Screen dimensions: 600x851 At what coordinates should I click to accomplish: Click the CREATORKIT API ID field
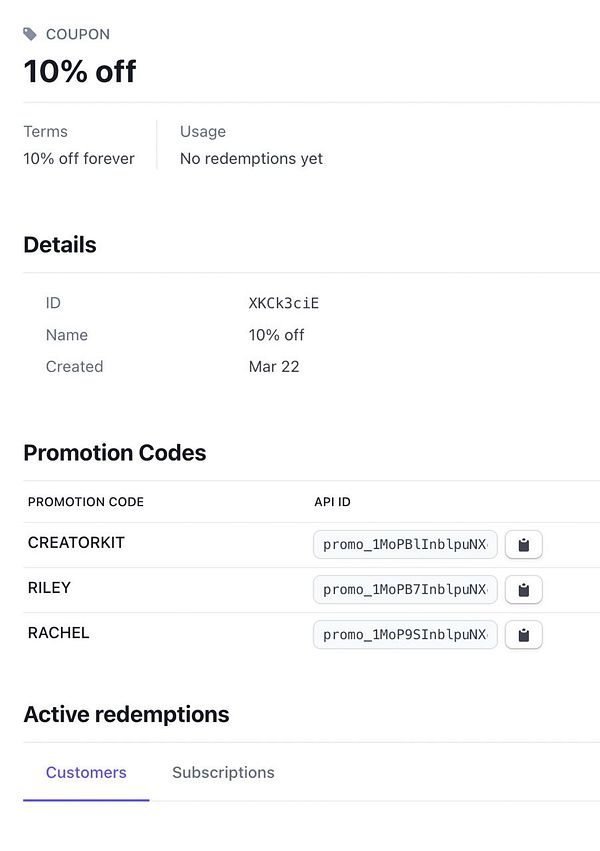pyautogui.click(x=405, y=545)
